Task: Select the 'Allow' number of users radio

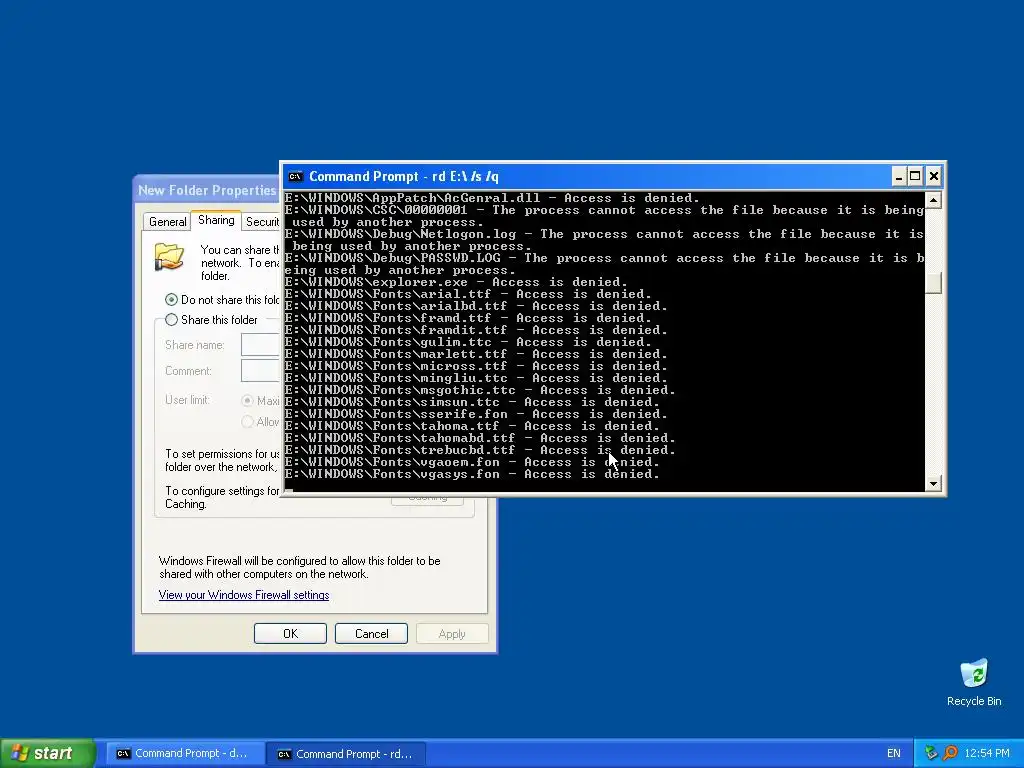Action: point(248,421)
